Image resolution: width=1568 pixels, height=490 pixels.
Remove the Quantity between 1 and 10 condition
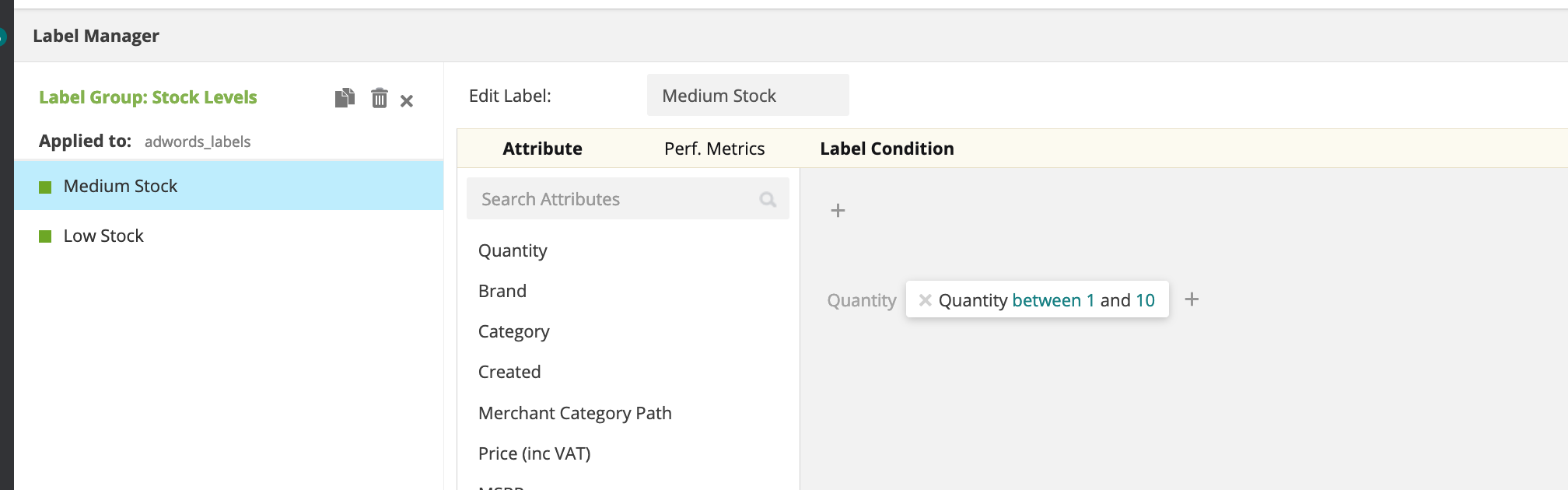click(925, 300)
